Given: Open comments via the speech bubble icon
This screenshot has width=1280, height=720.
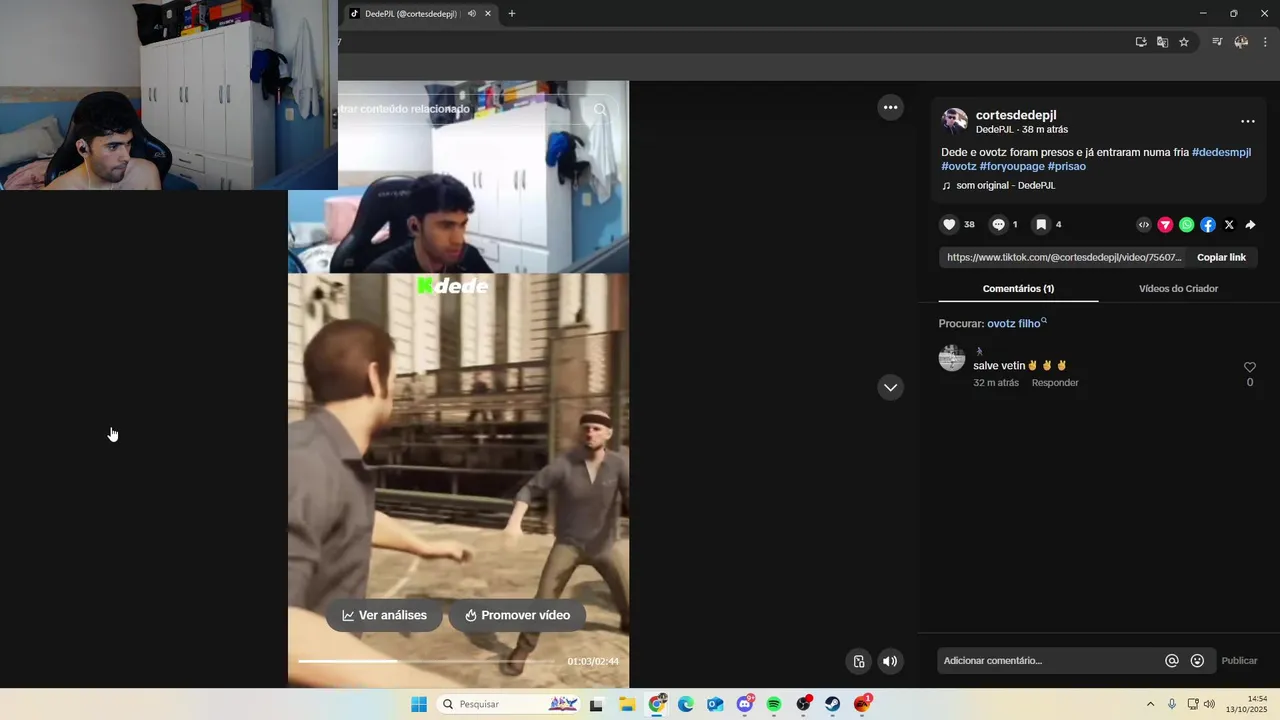Looking at the screenshot, I should pos(998,225).
